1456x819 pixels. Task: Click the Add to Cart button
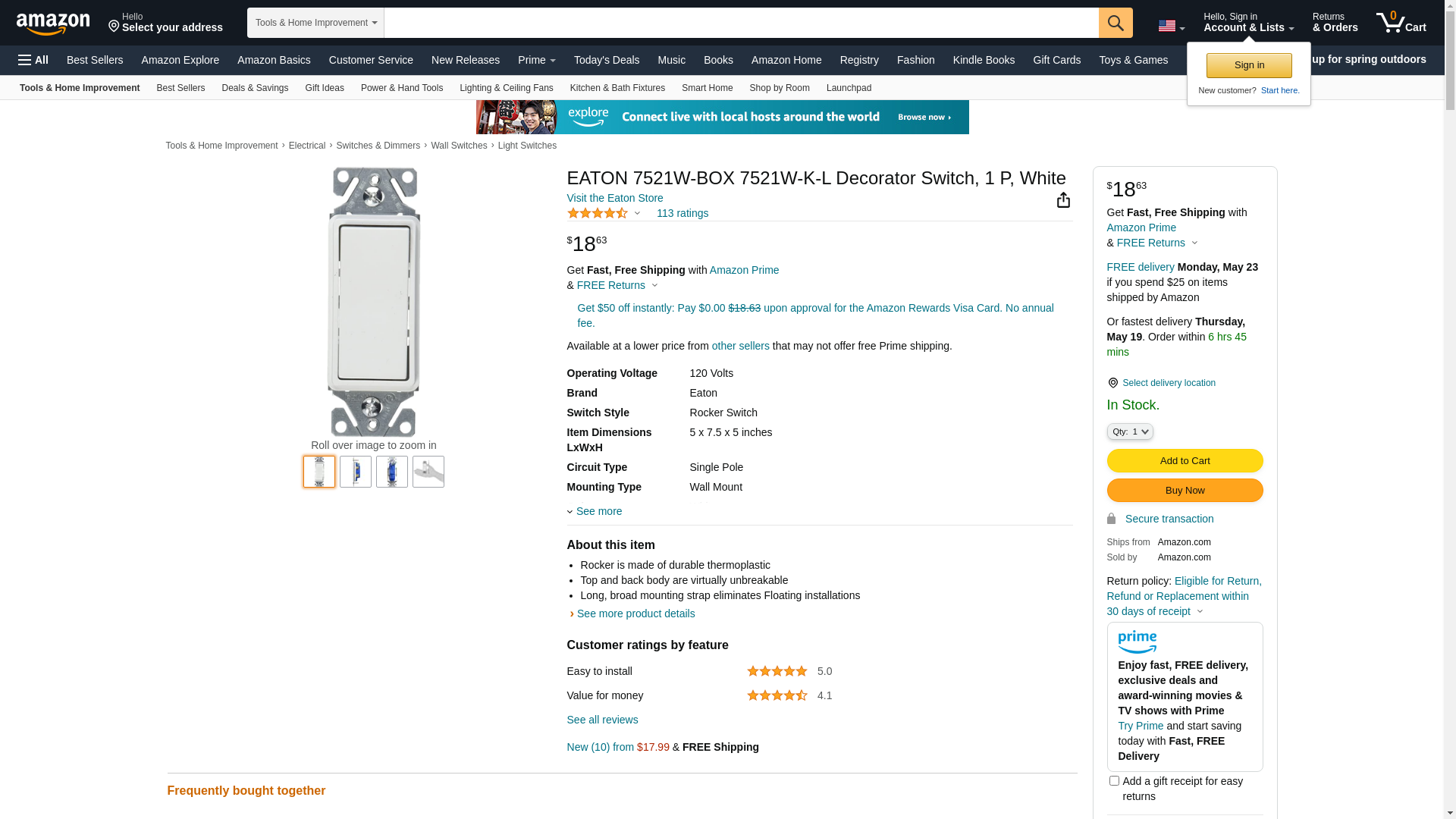pyautogui.click(x=1185, y=461)
